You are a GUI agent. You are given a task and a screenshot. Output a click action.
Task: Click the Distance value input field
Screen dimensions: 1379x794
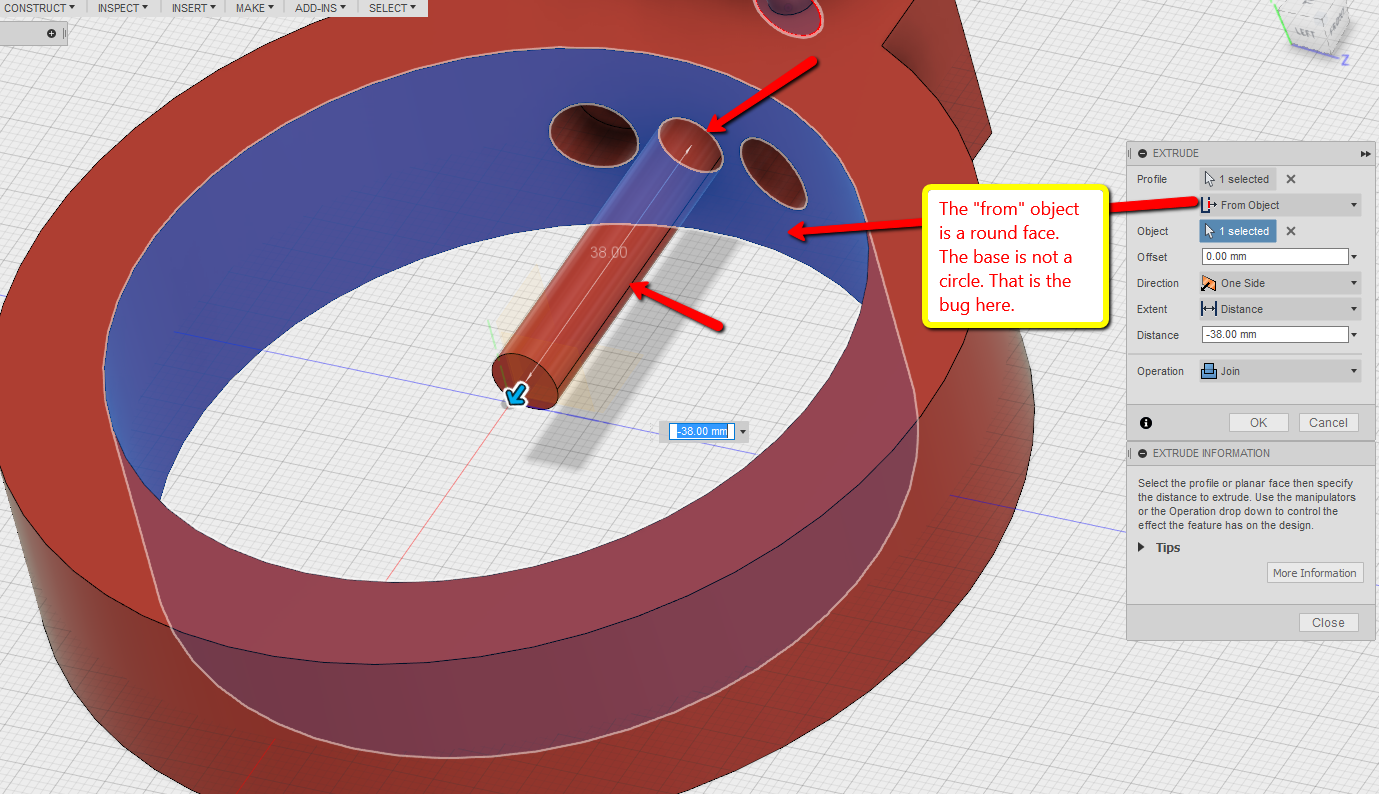(x=1273, y=334)
